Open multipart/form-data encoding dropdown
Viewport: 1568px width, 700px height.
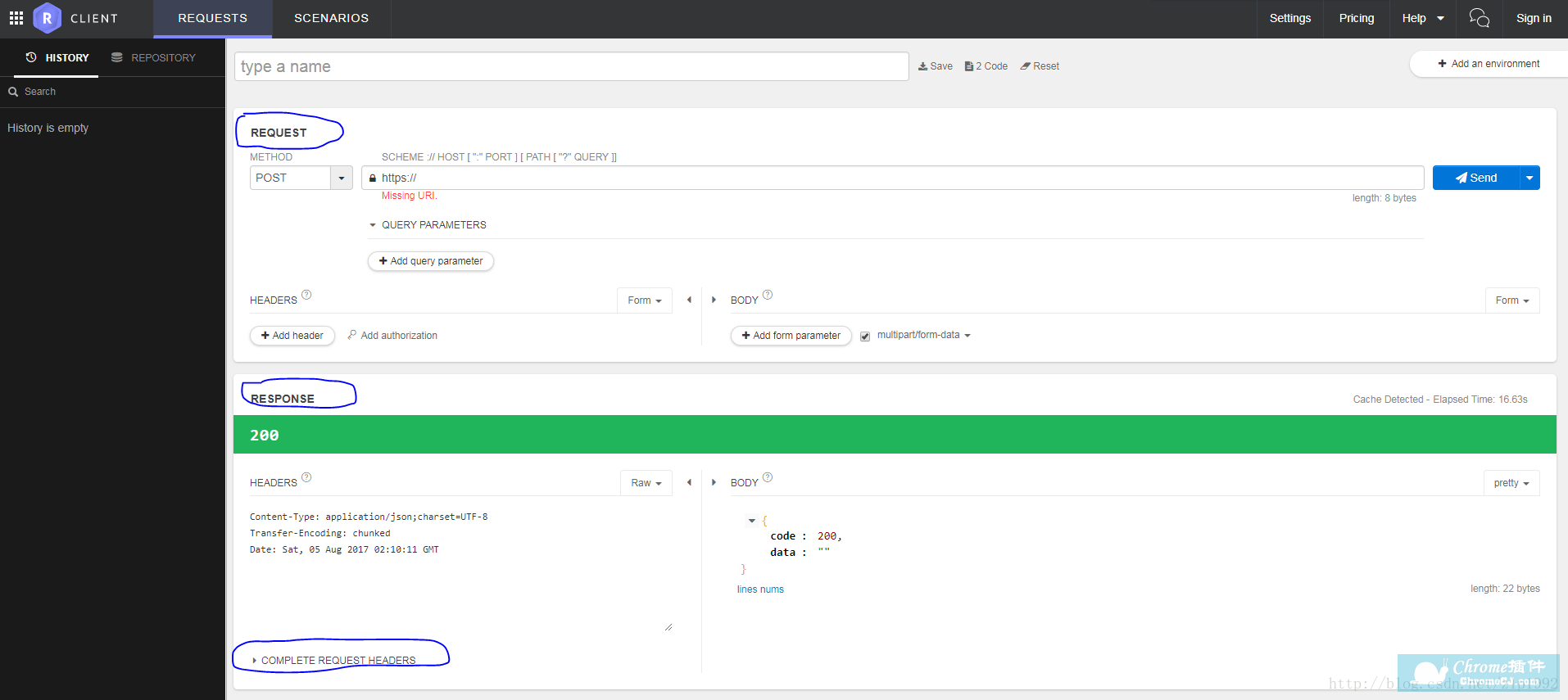(x=923, y=335)
